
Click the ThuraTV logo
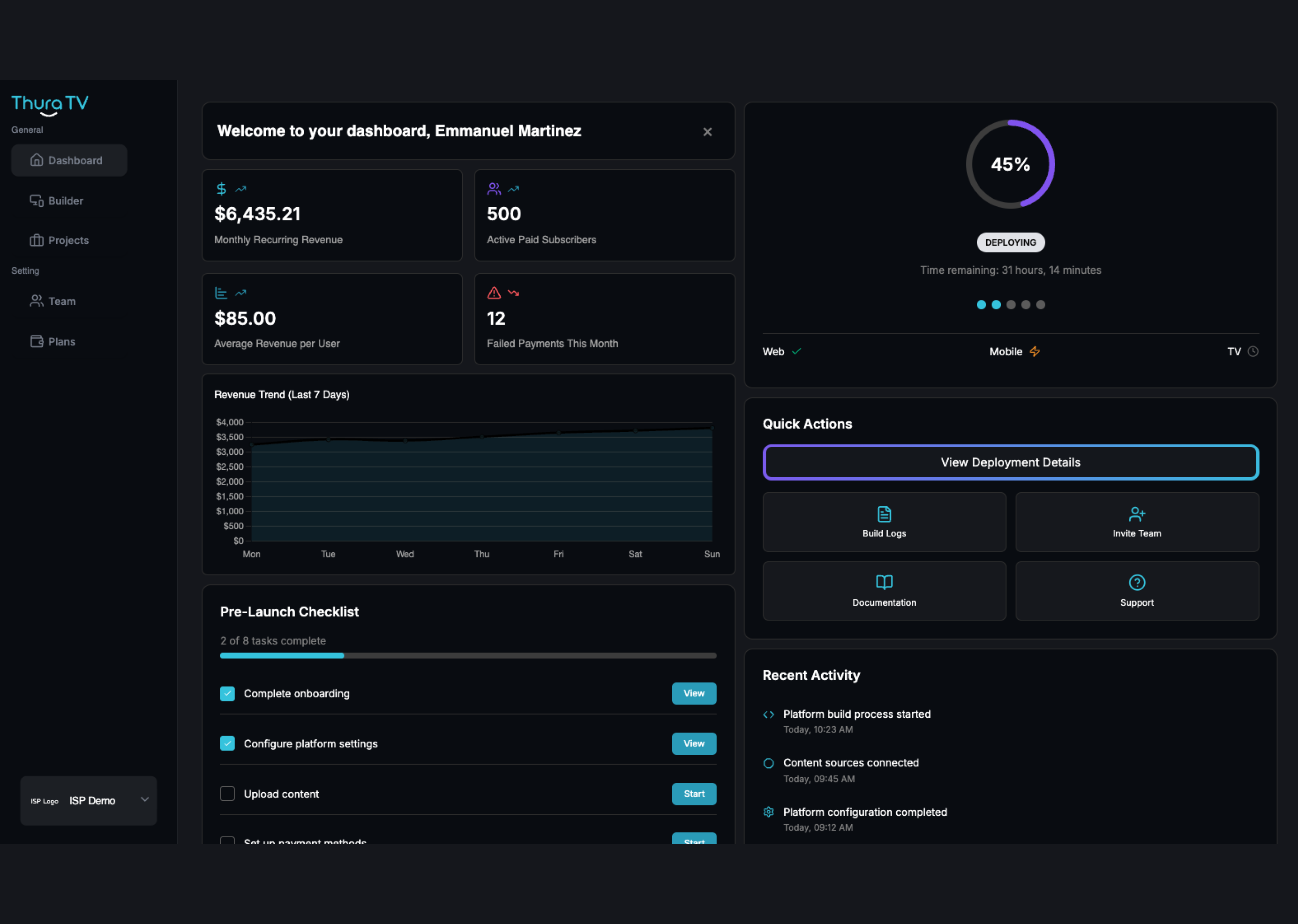50,105
